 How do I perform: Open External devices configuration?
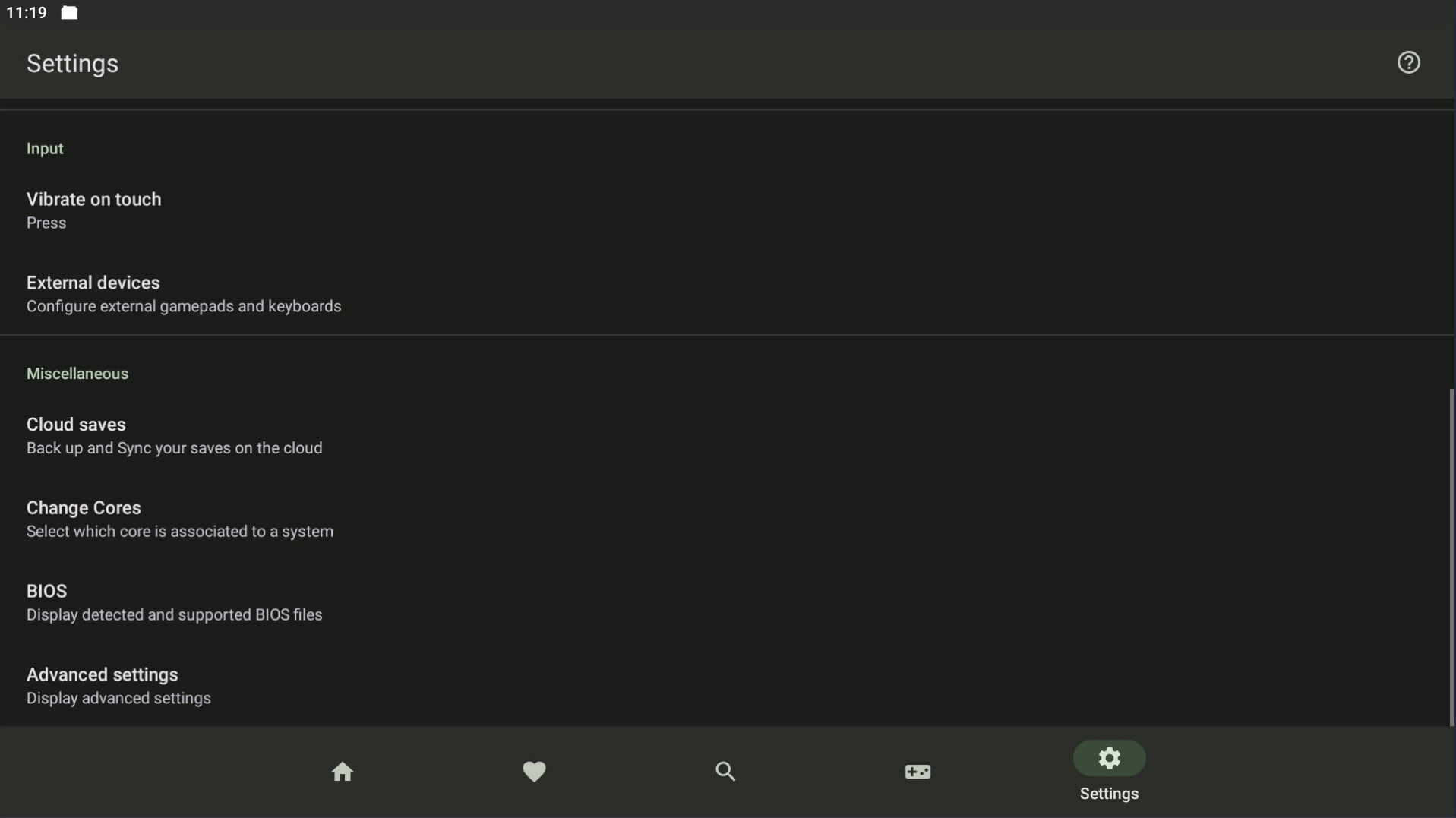[93, 283]
